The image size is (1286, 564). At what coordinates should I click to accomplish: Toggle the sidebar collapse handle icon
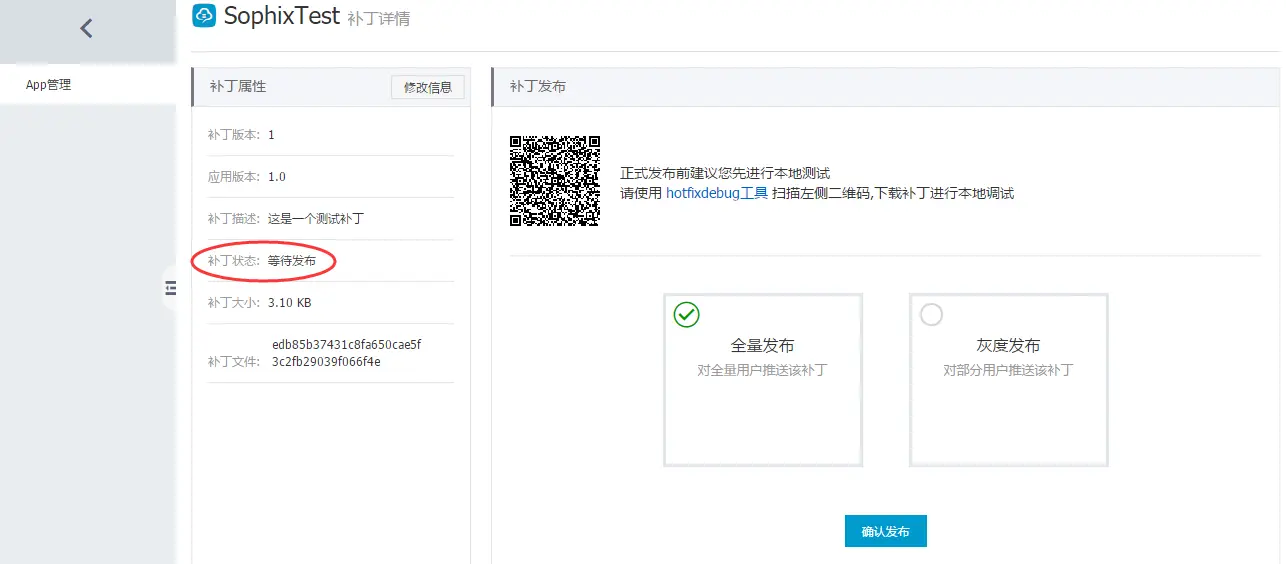coord(170,288)
